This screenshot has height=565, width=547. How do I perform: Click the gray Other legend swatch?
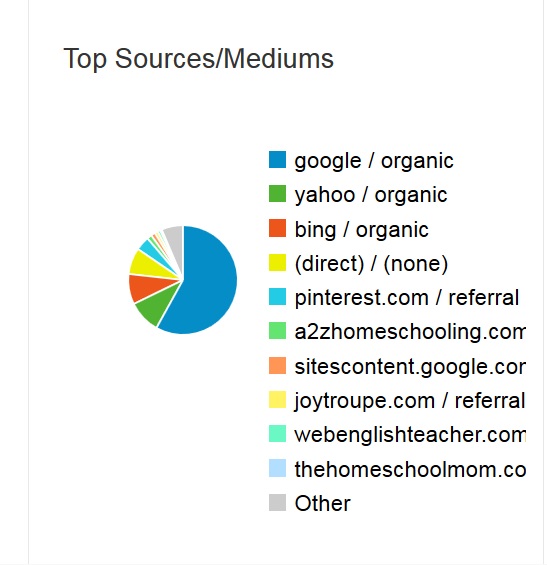(277, 502)
